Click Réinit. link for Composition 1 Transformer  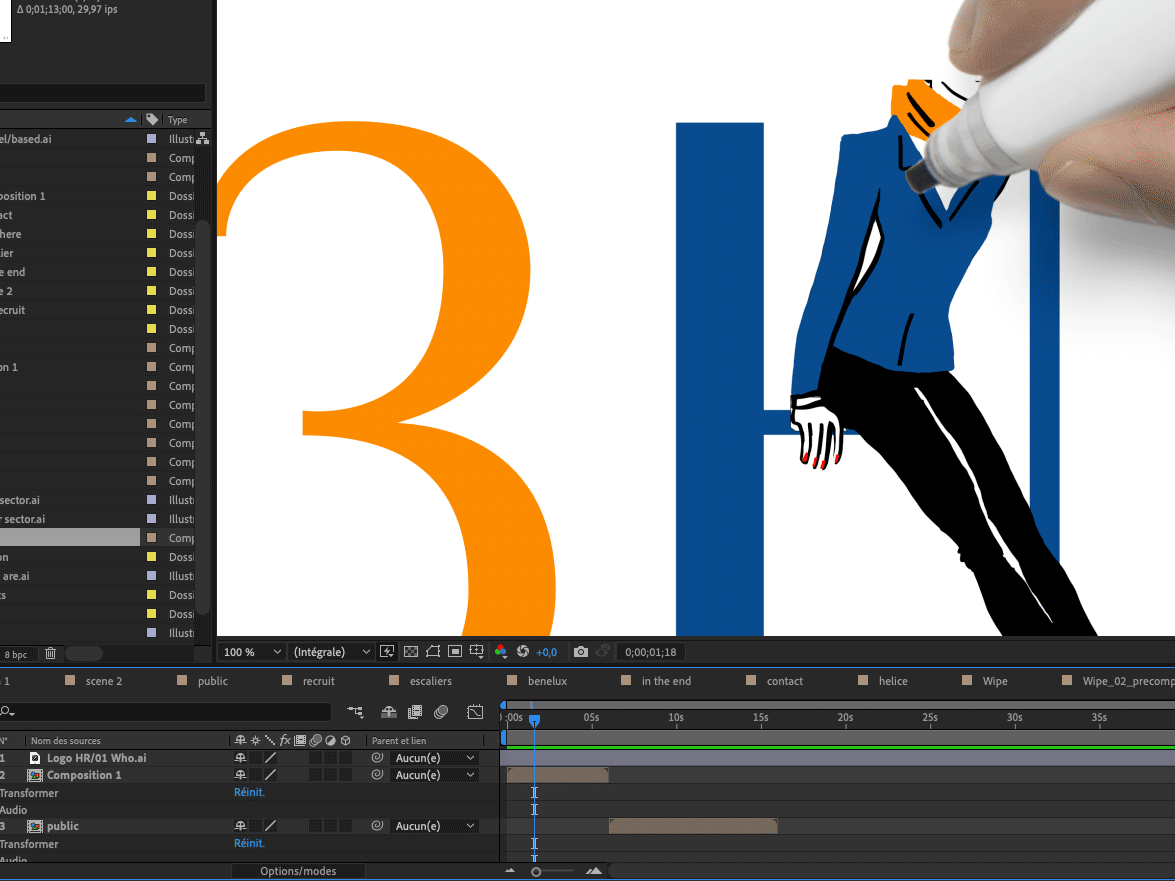pyautogui.click(x=249, y=792)
